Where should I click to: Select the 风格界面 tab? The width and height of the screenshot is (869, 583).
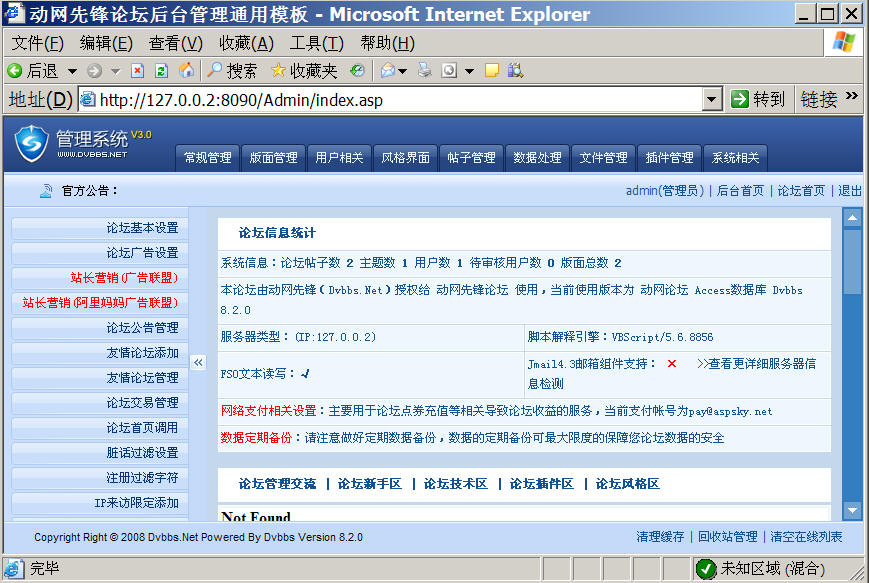(x=405, y=158)
